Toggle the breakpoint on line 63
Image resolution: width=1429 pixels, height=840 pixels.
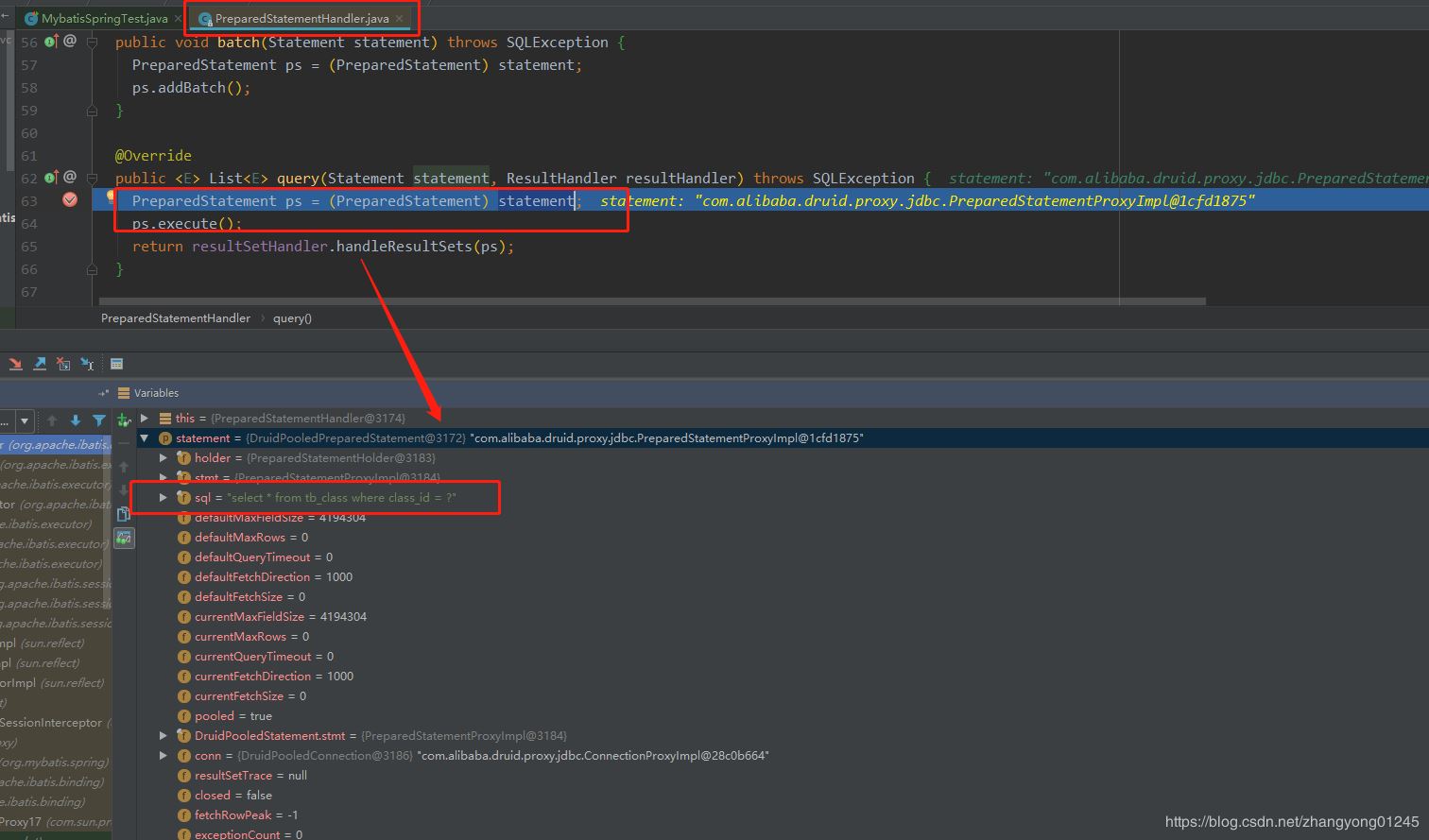pos(70,200)
